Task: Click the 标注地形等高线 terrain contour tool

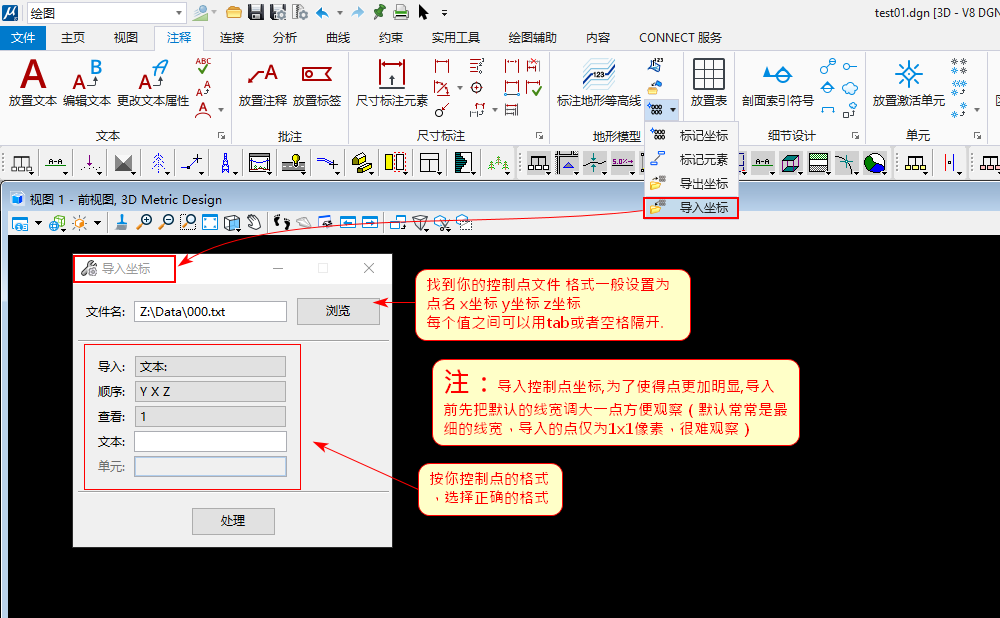Action: (598, 82)
